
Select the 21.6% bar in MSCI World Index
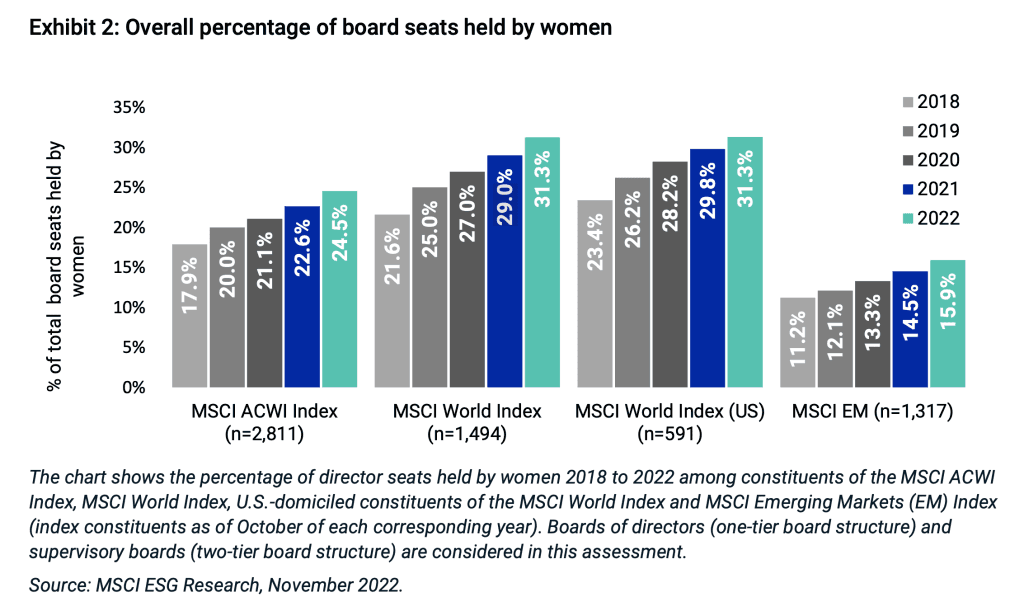(393, 301)
